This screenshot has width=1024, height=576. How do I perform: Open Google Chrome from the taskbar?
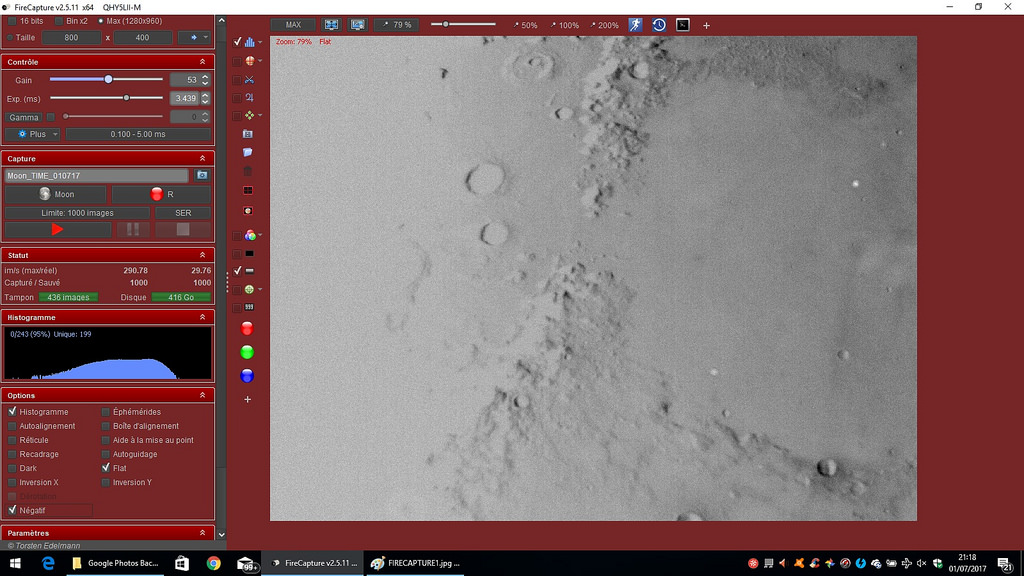(x=213, y=564)
